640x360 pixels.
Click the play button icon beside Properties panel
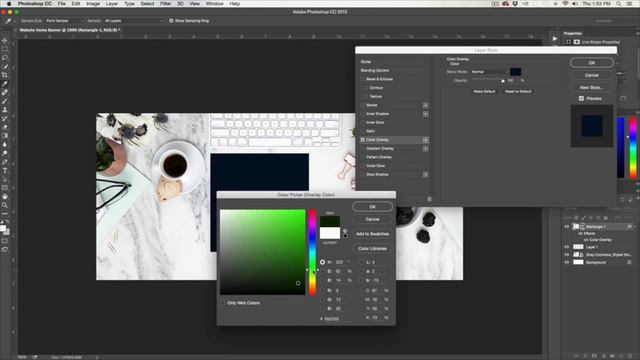(x=555, y=39)
